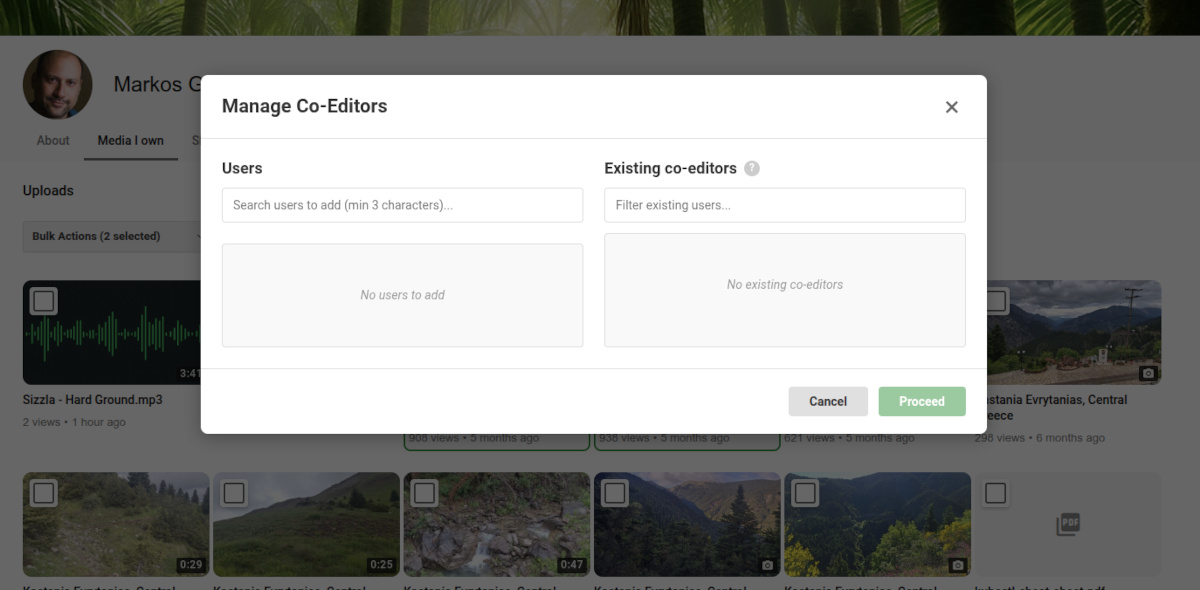Click the Search users to add field
Viewport: 1200px width, 590px height.
(402, 205)
